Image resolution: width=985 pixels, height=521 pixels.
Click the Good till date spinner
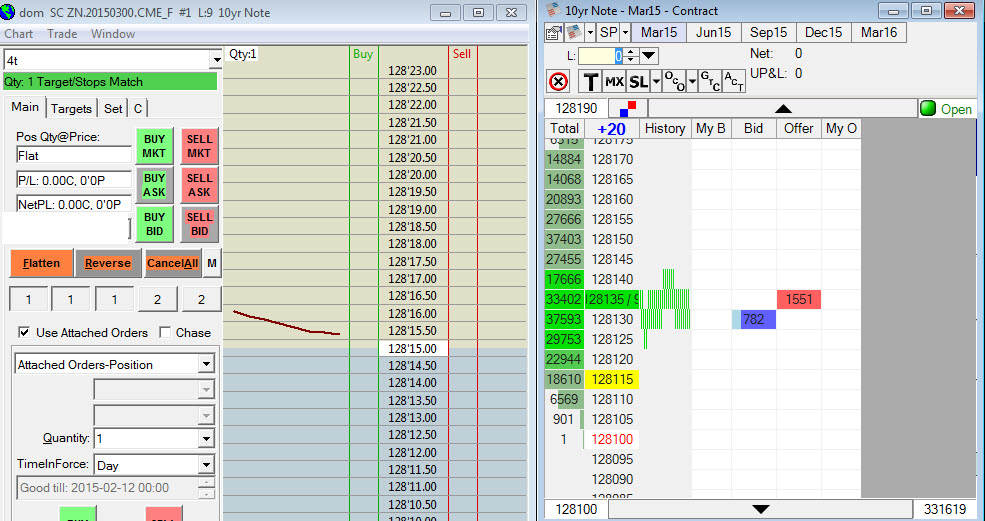coord(207,488)
